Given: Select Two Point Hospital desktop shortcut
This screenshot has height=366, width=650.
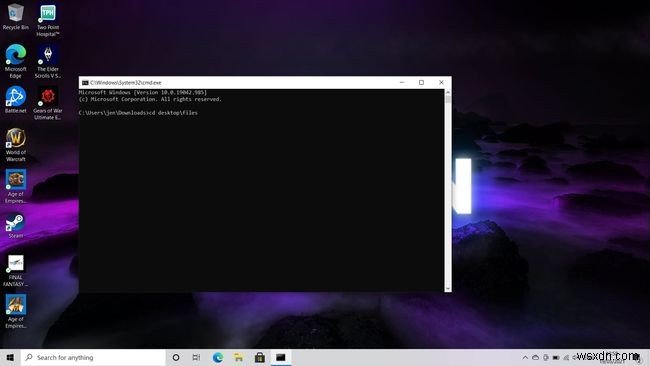Looking at the screenshot, I should pos(48,20).
